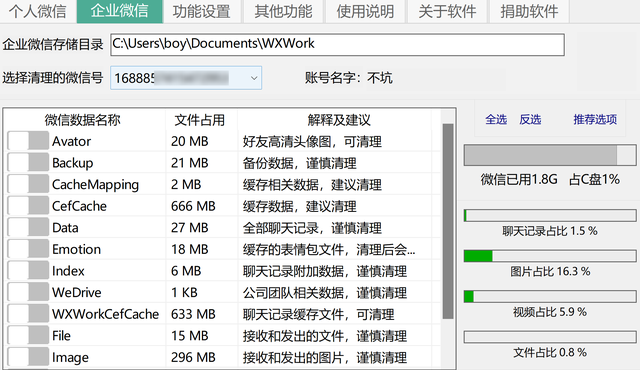Switch on the Emotion toggle
The height and width of the screenshot is (370, 640).
click(x=28, y=249)
